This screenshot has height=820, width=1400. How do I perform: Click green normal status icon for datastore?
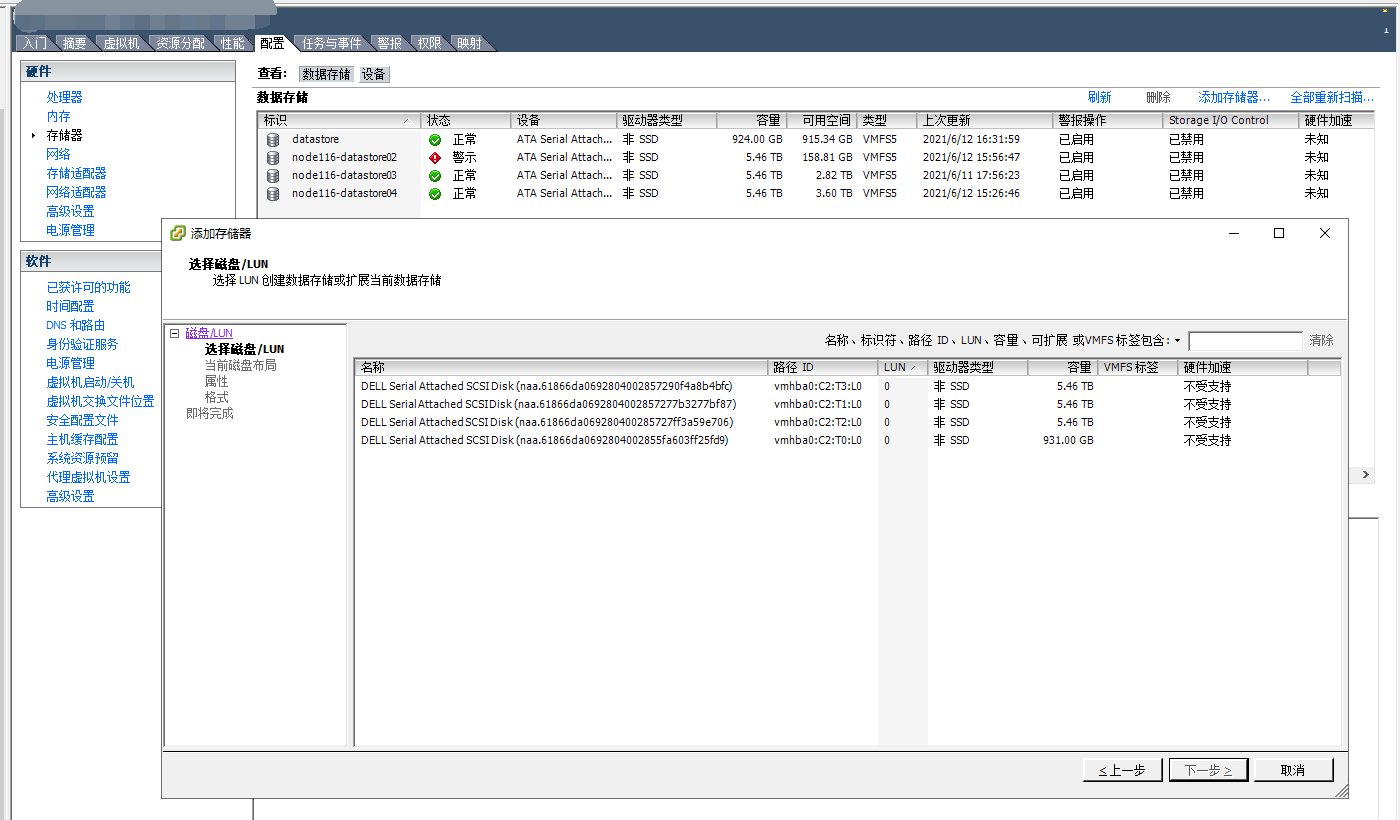435,140
